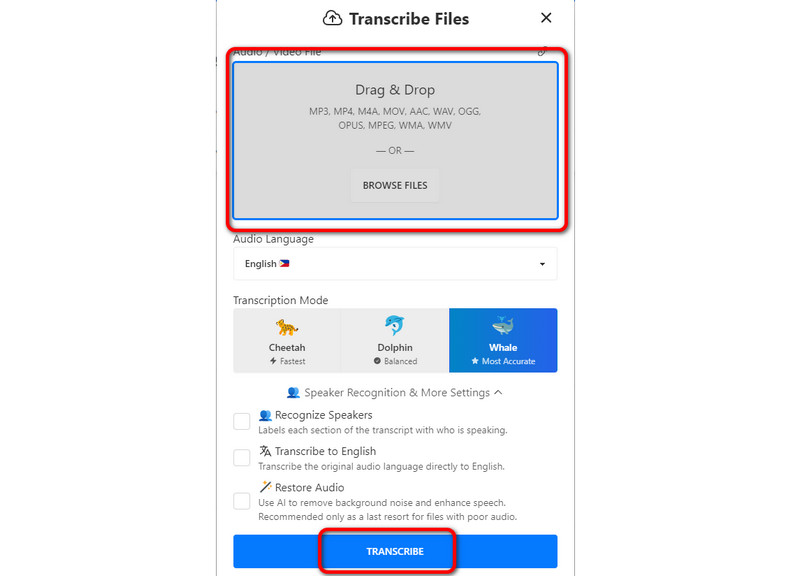Image resolution: width=800 pixels, height=576 pixels.
Task: Click the Speaker Recognition & More Settings label
Action: pos(397,392)
